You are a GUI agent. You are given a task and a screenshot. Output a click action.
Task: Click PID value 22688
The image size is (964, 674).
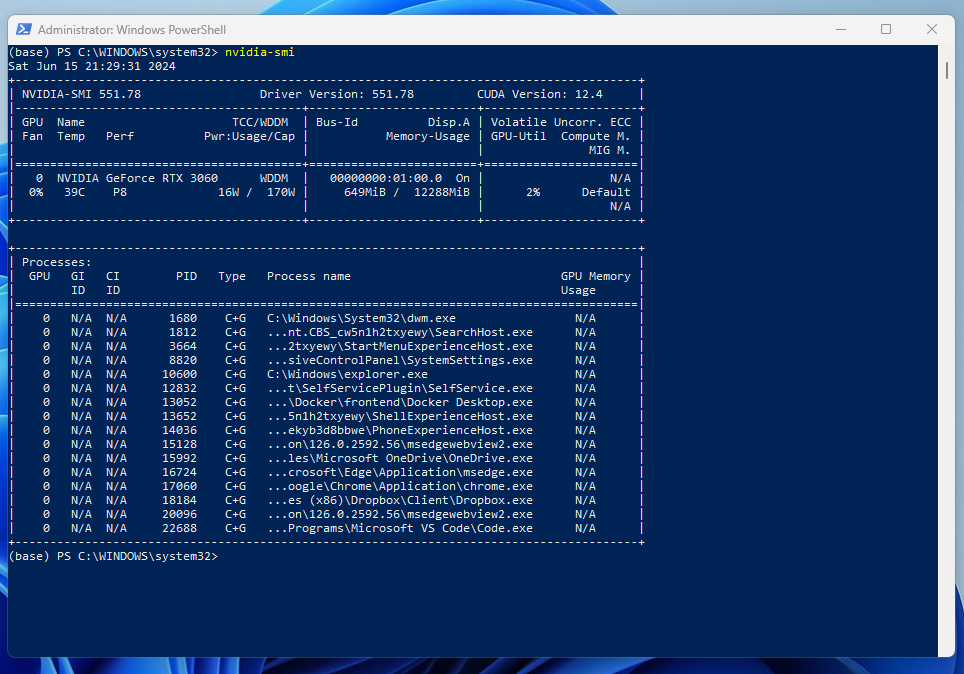pos(180,528)
